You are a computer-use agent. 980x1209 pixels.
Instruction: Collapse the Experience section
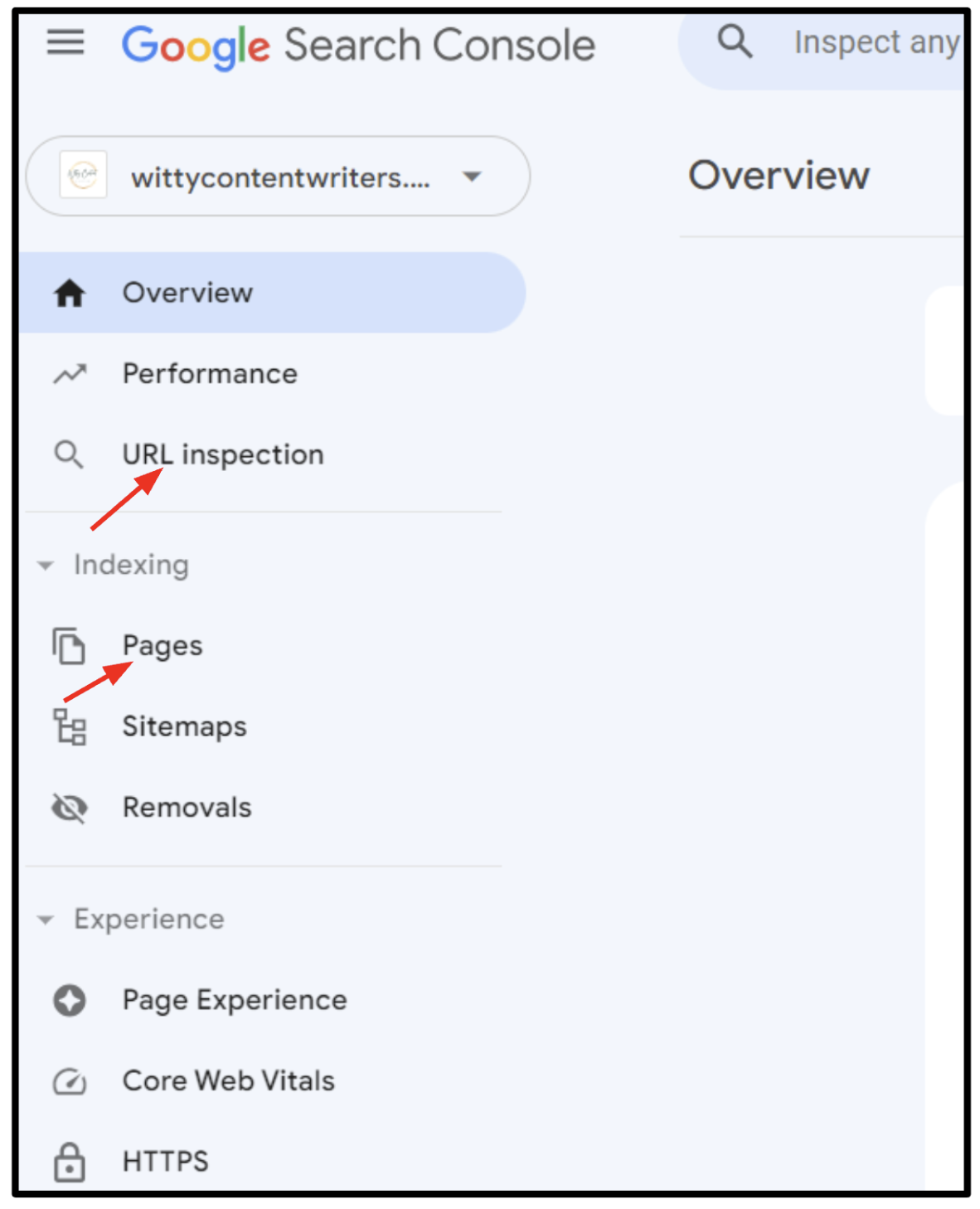point(46,920)
